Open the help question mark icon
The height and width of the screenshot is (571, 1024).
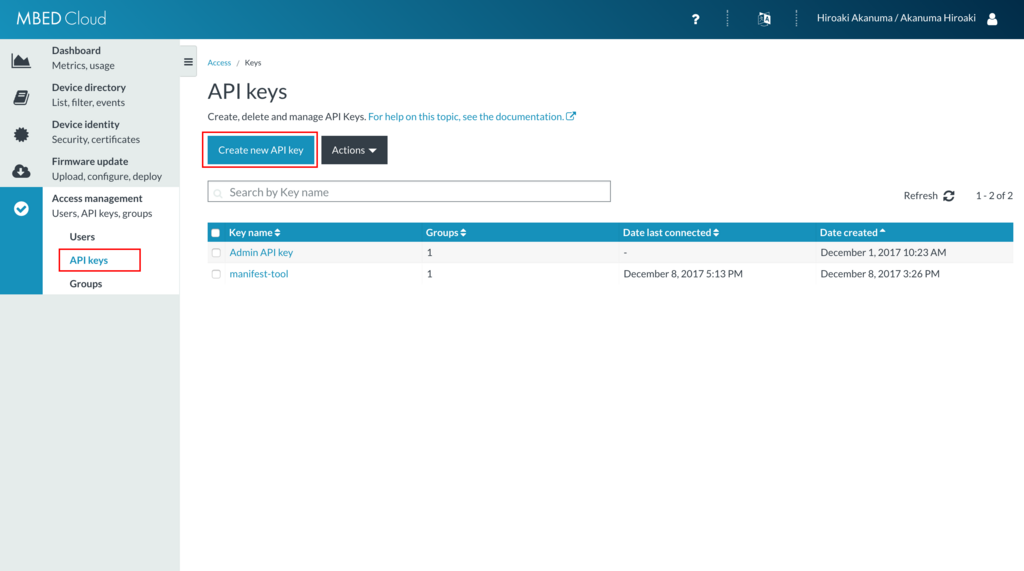coord(696,19)
